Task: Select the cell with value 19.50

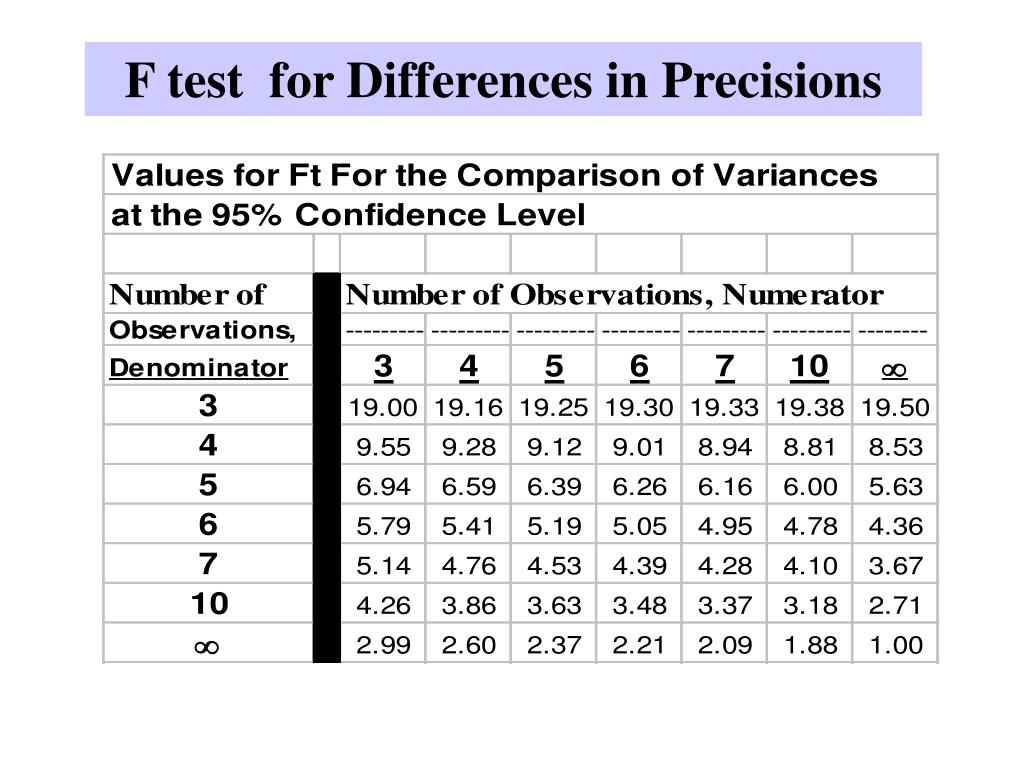Action: click(x=895, y=408)
